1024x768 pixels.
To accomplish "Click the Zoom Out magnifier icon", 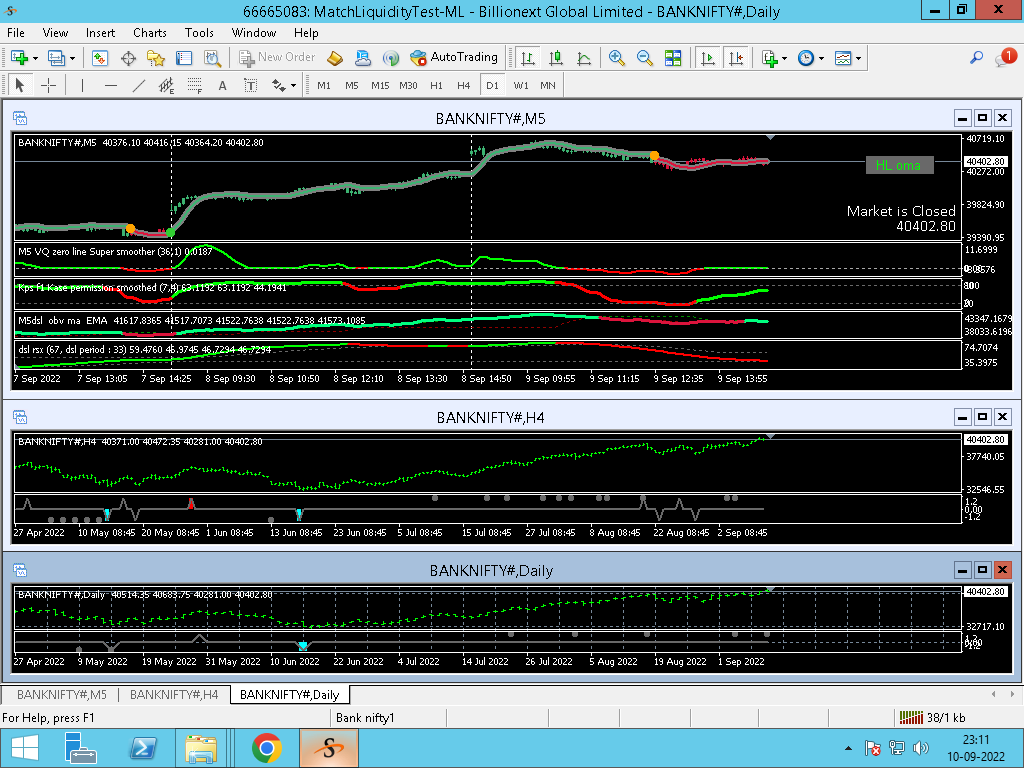I will [x=644, y=58].
